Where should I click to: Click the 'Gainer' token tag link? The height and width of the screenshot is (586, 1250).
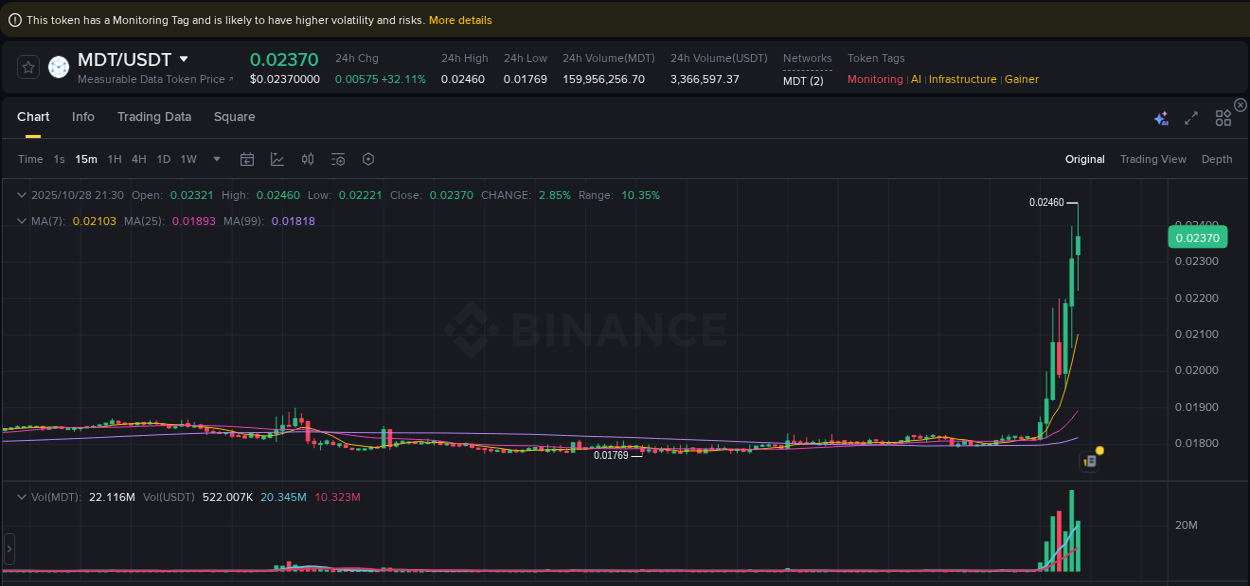coord(1021,79)
